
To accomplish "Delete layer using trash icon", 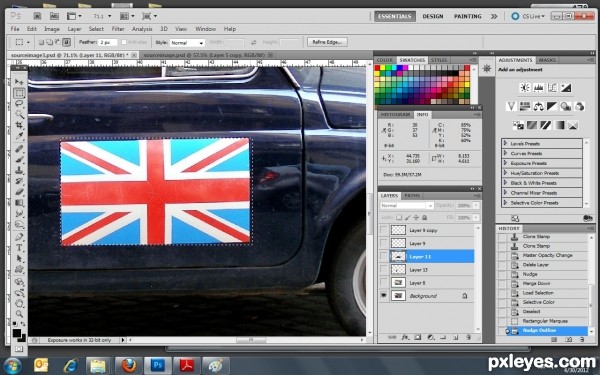I will tap(468, 338).
